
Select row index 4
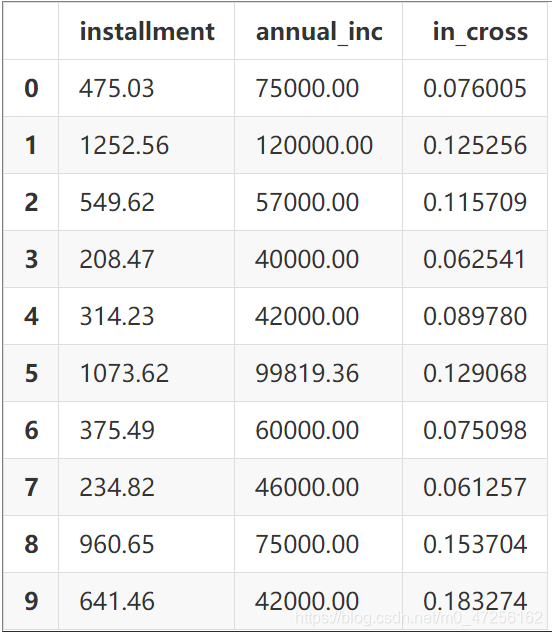[x=32, y=316]
